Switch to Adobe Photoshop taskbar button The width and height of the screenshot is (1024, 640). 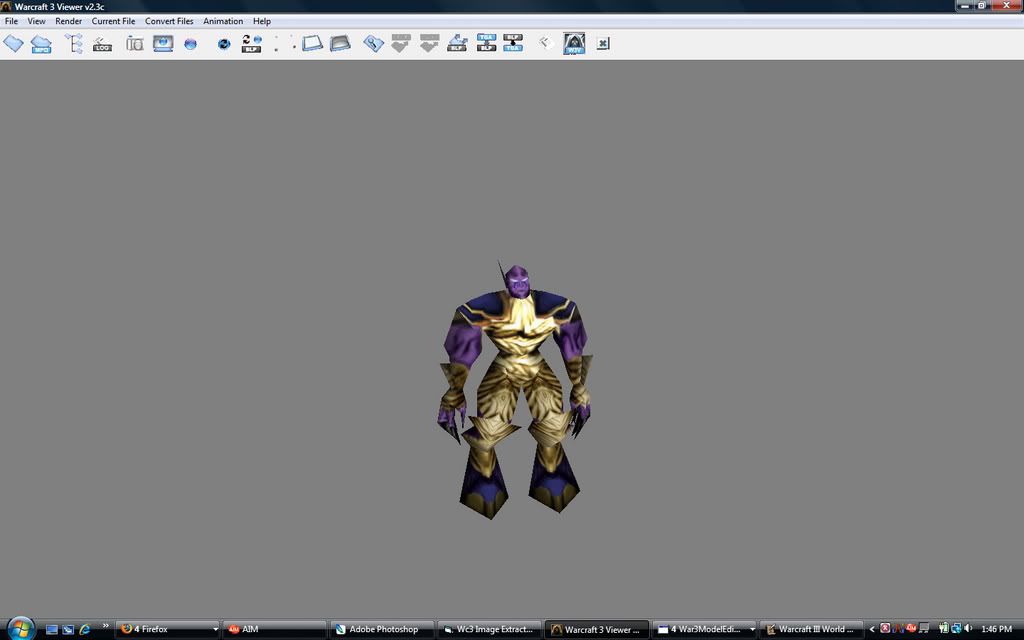click(x=382, y=630)
